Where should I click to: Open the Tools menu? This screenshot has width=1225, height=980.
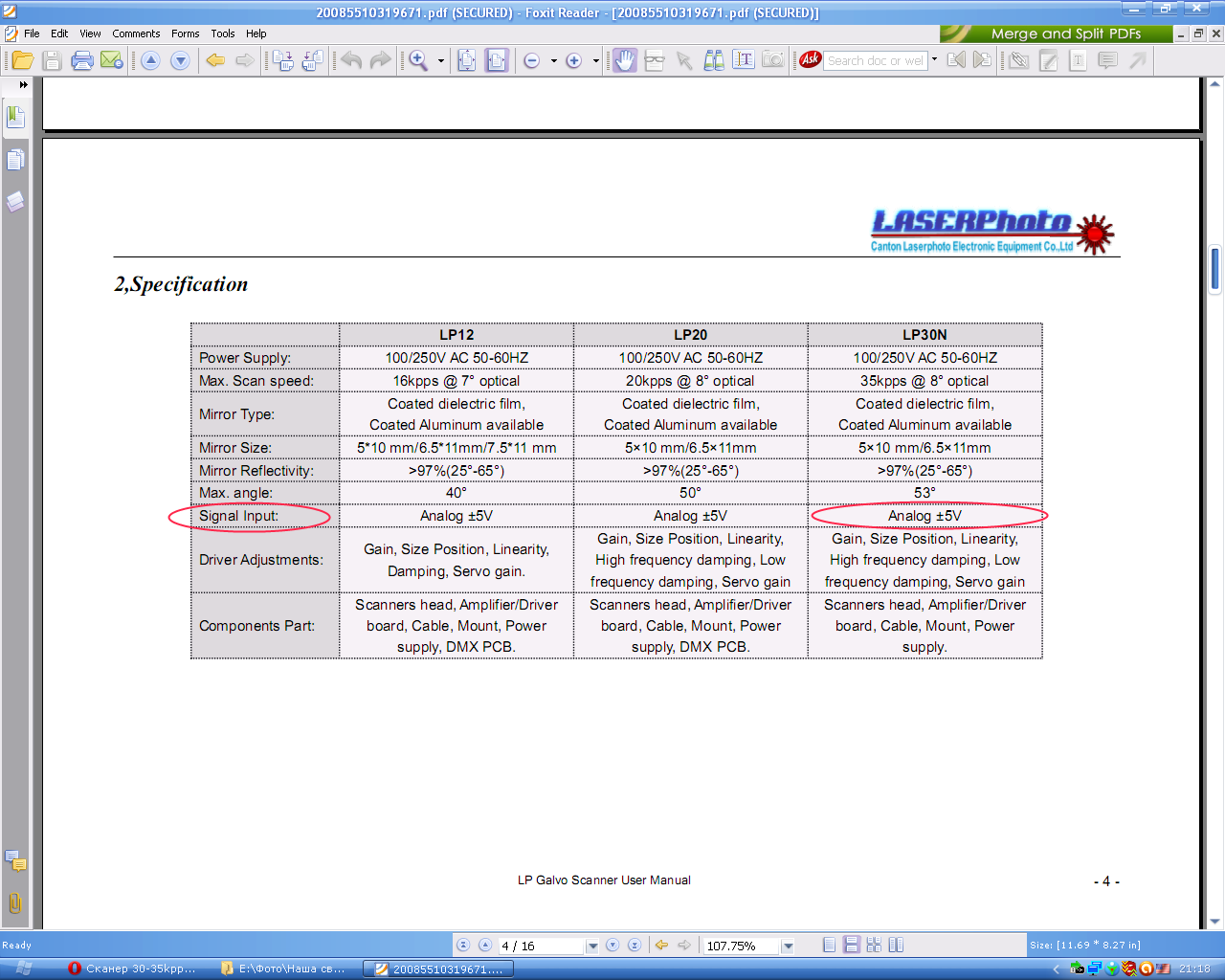coord(222,33)
